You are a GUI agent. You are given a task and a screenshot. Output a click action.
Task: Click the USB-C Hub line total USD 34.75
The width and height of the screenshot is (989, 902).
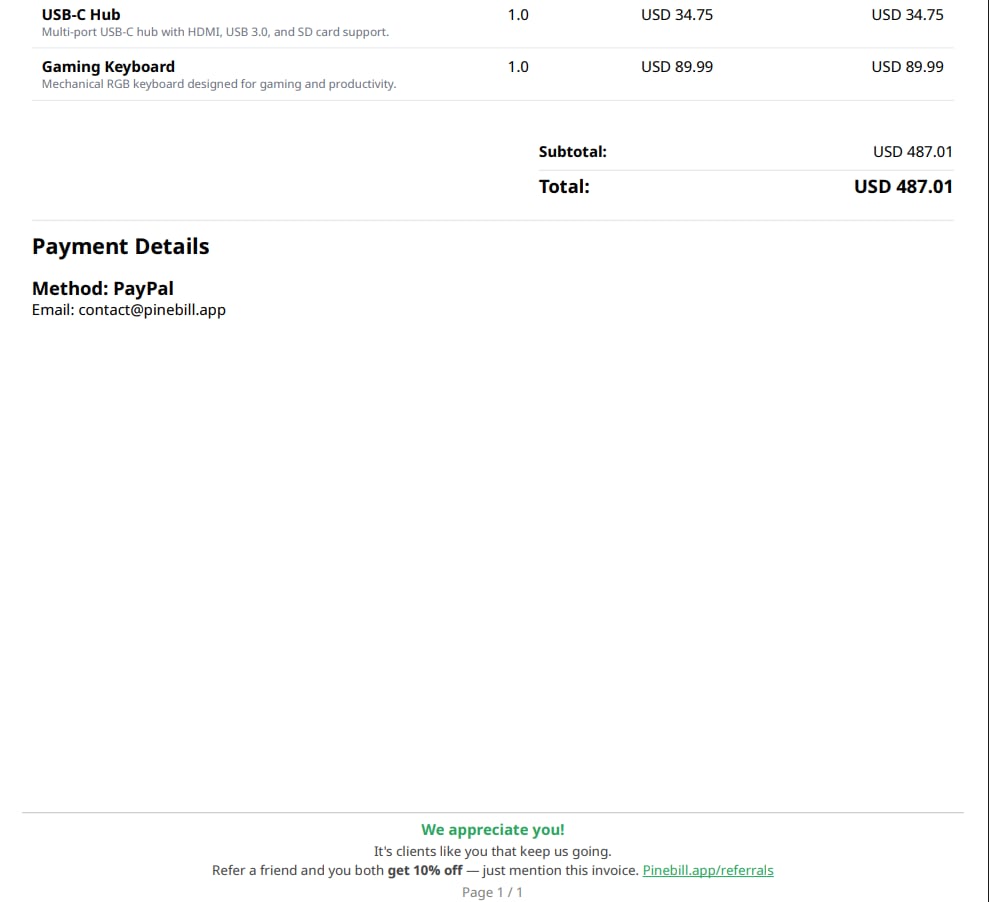pyautogui.click(x=907, y=15)
